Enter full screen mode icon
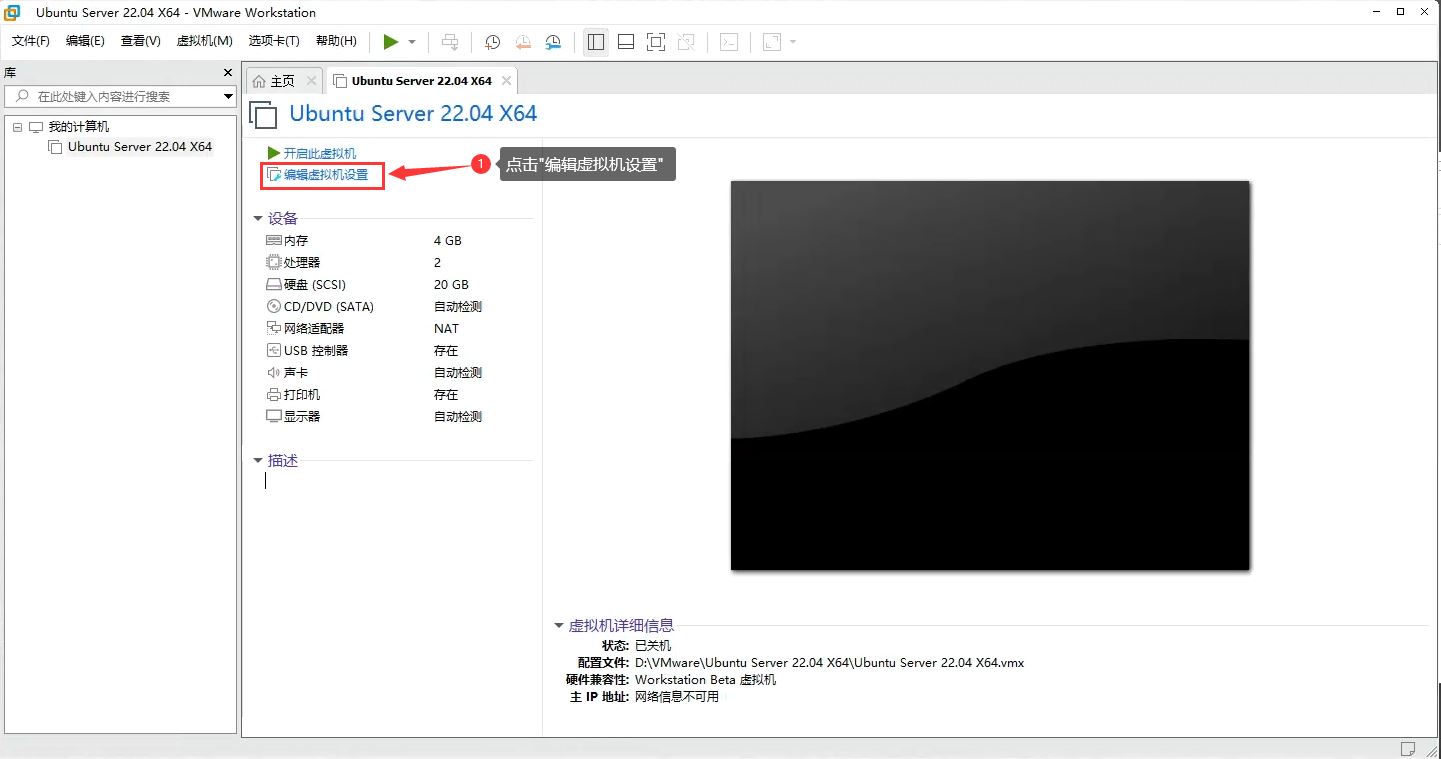Viewport: 1441px width, 759px height. tap(656, 42)
